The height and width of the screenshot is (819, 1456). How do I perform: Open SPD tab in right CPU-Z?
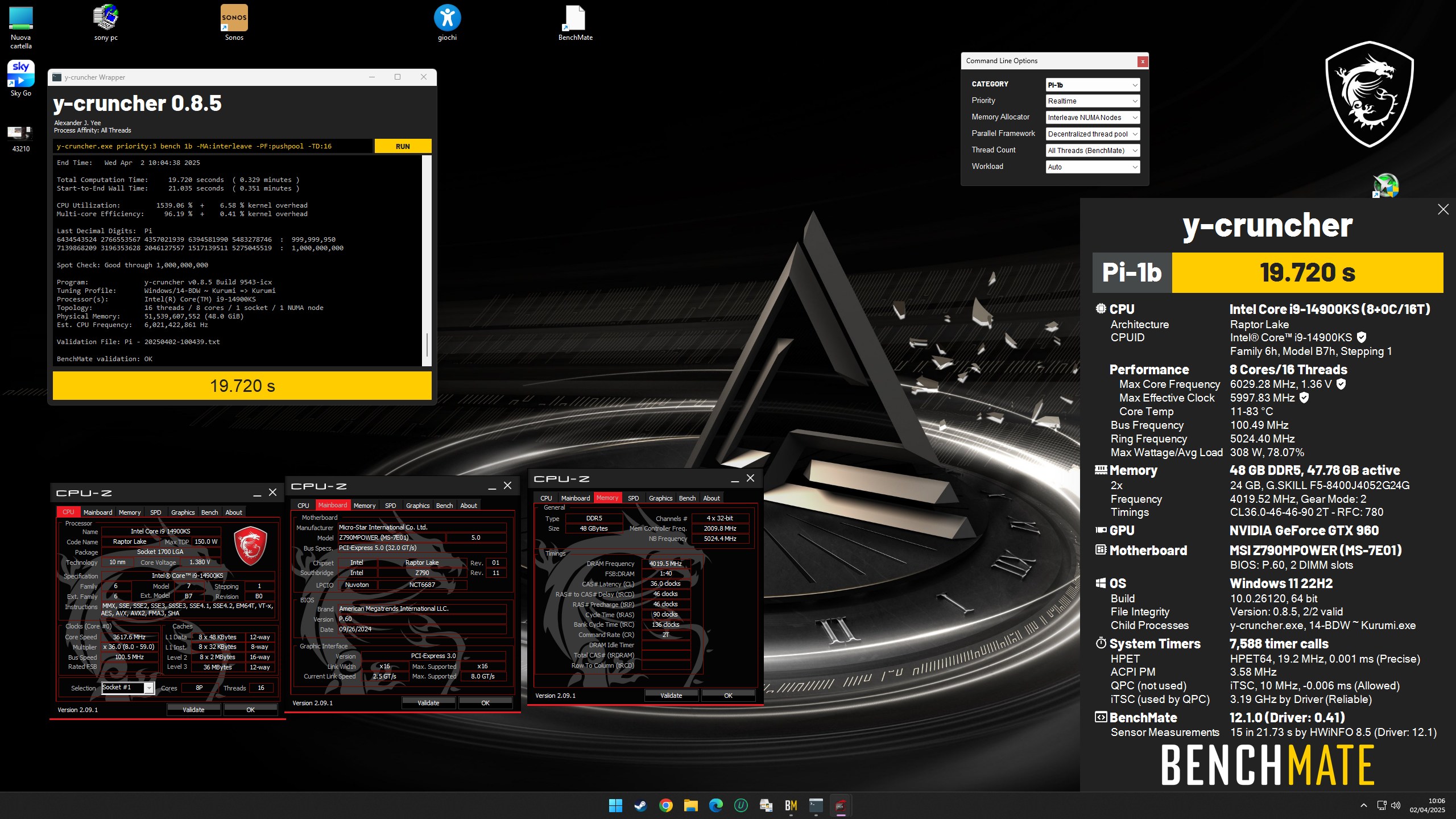coord(633,498)
